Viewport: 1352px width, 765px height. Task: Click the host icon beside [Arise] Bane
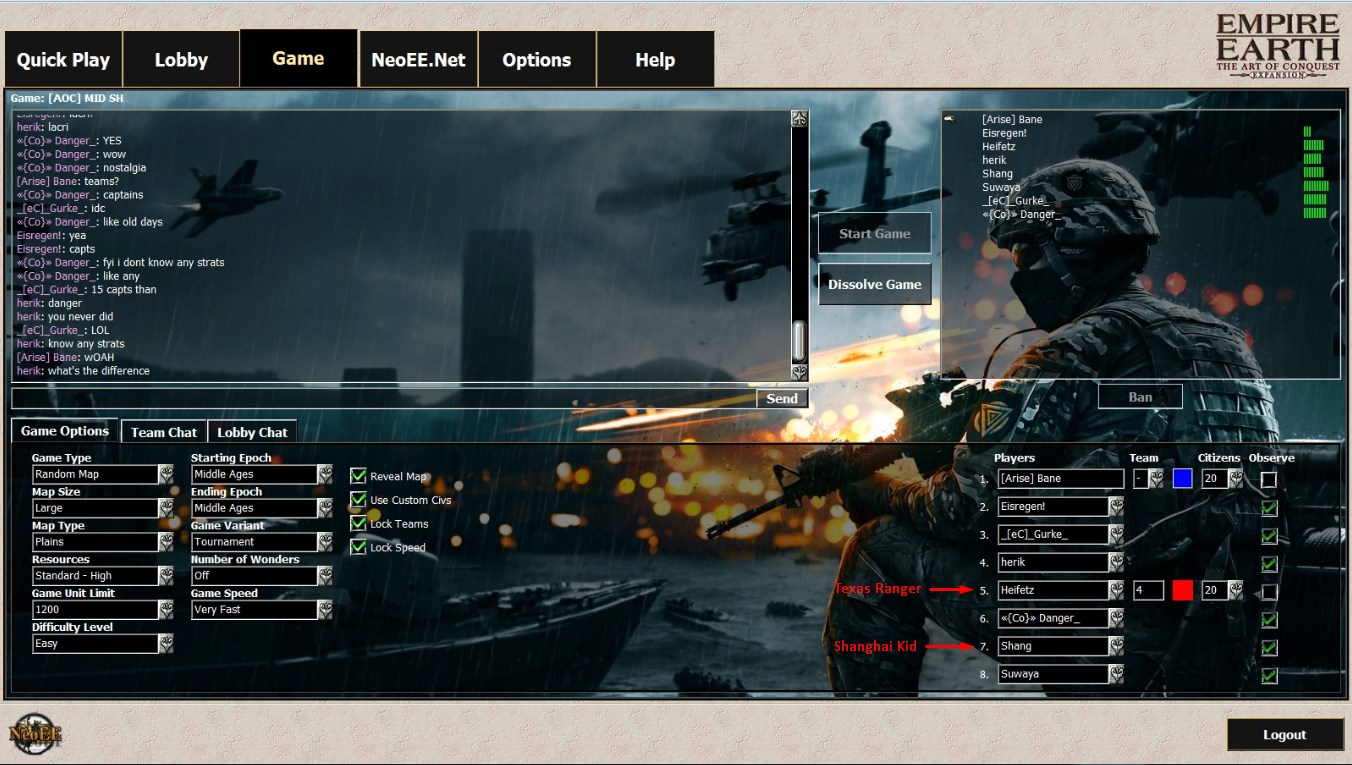pyautogui.click(x=949, y=119)
